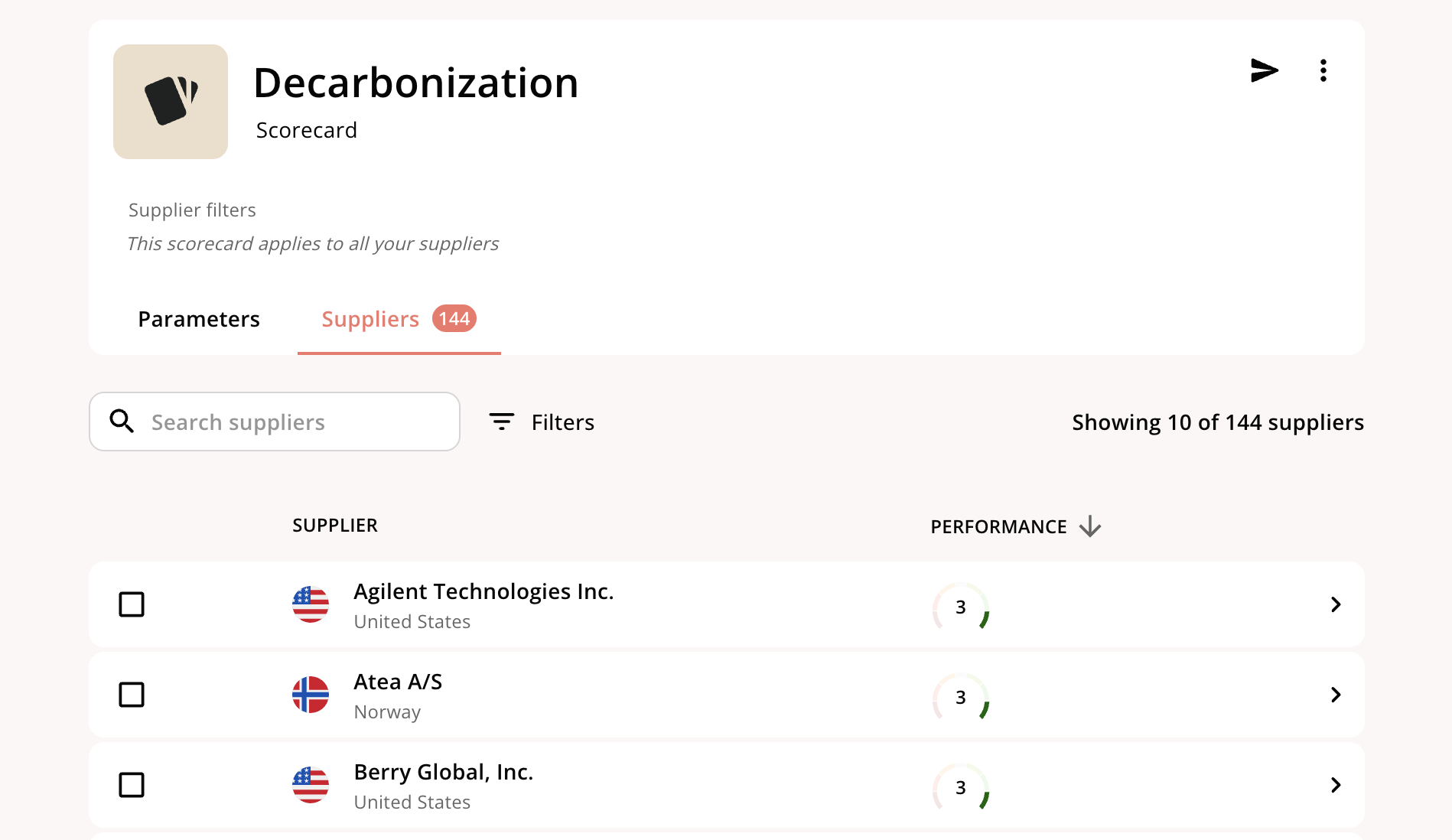Open the Filters button

pos(542,422)
